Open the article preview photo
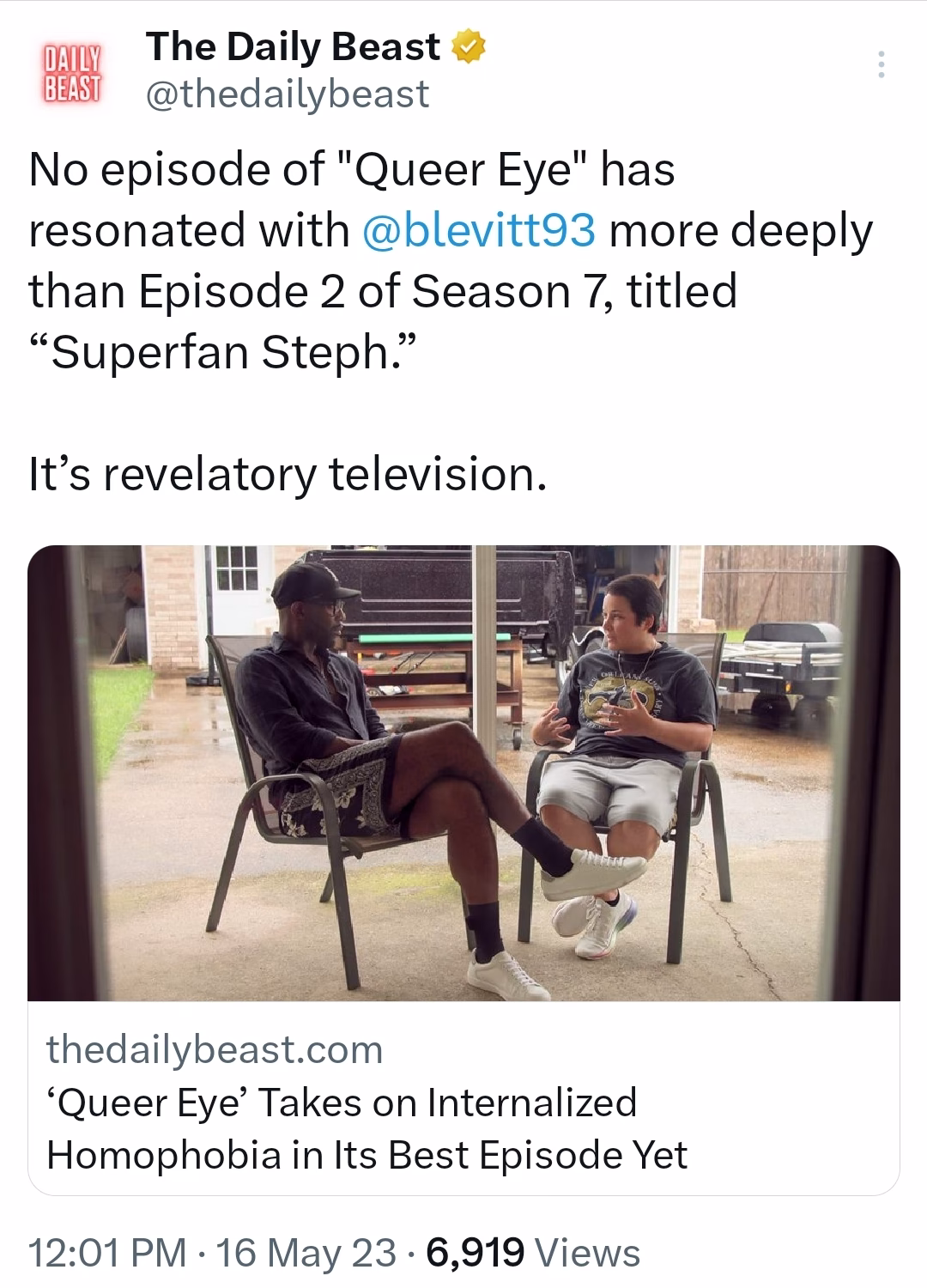927x1288 pixels. tap(463, 773)
